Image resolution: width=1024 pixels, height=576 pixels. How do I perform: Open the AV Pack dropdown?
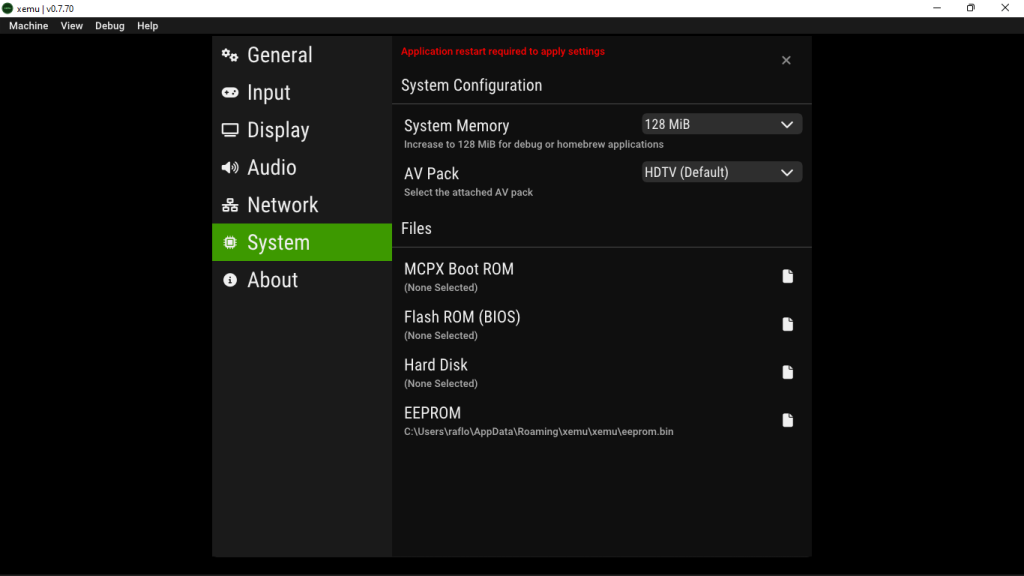(x=721, y=171)
